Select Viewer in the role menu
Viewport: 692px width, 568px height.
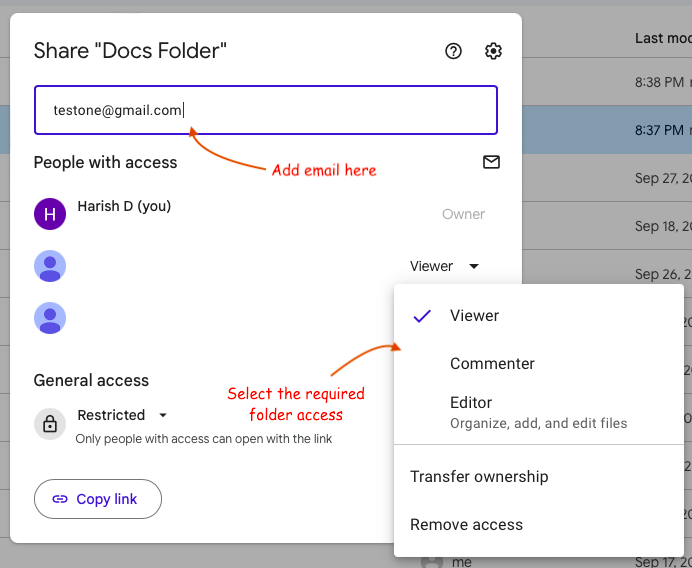pyautogui.click(x=538, y=316)
